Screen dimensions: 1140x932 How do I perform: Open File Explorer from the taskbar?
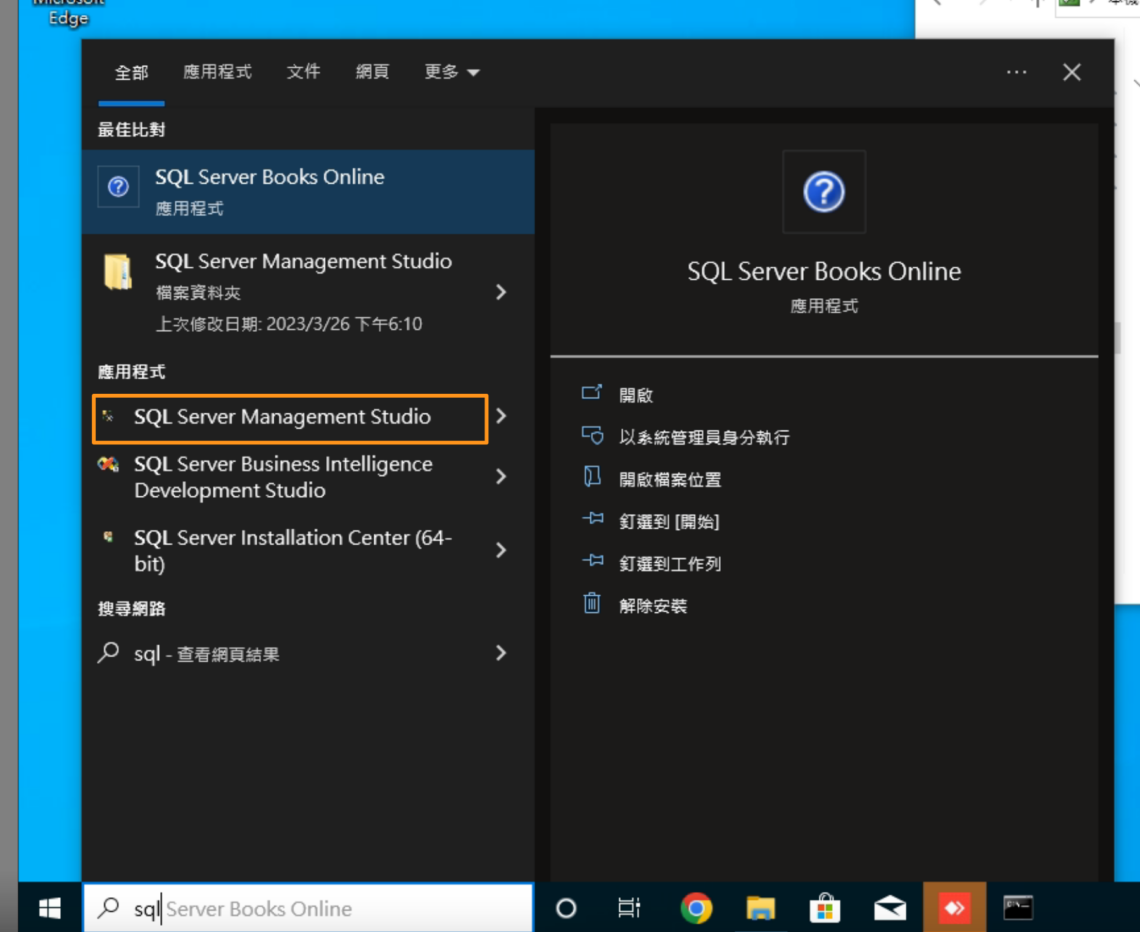coord(760,907)
